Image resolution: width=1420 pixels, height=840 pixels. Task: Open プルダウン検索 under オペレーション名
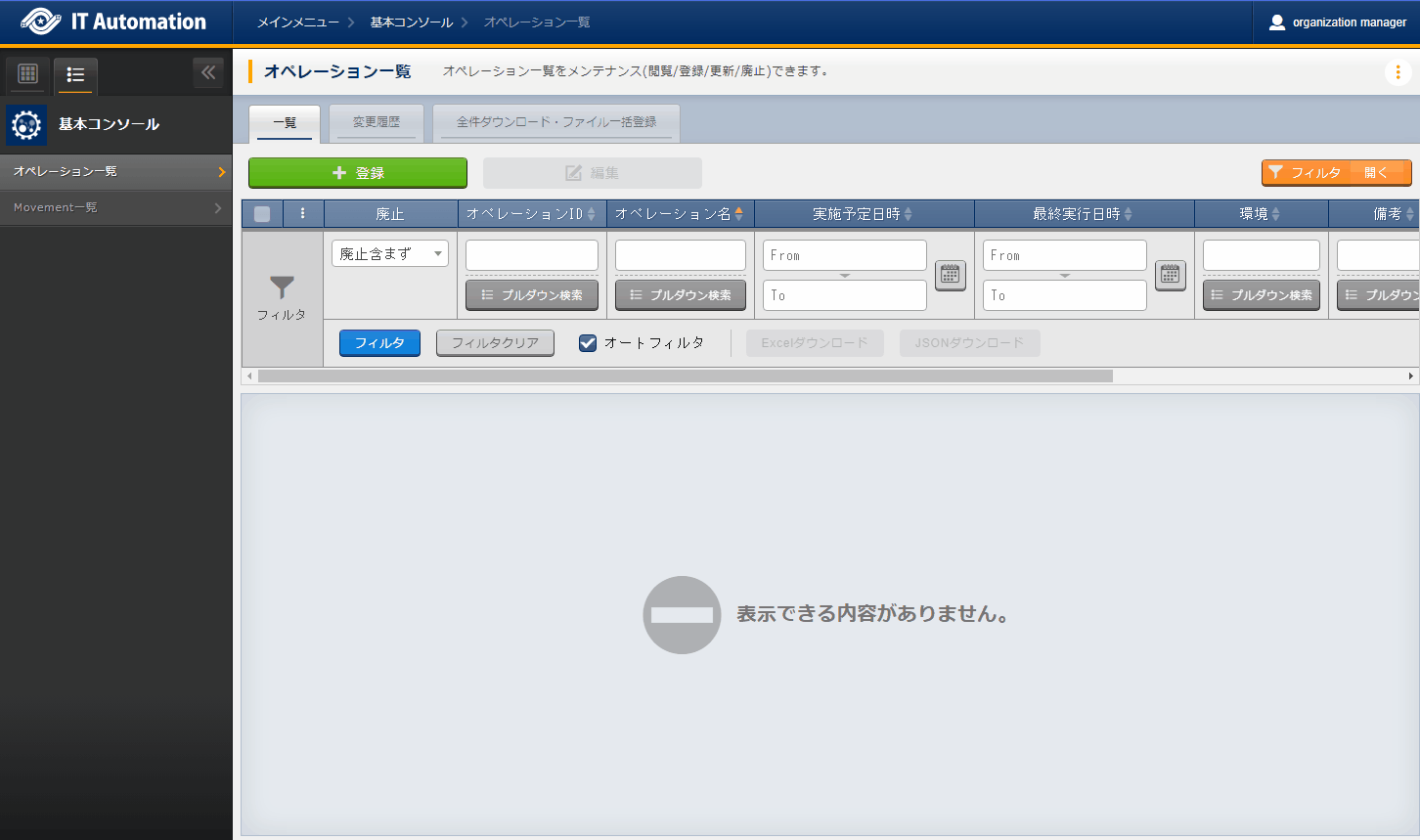pos(680,295)
